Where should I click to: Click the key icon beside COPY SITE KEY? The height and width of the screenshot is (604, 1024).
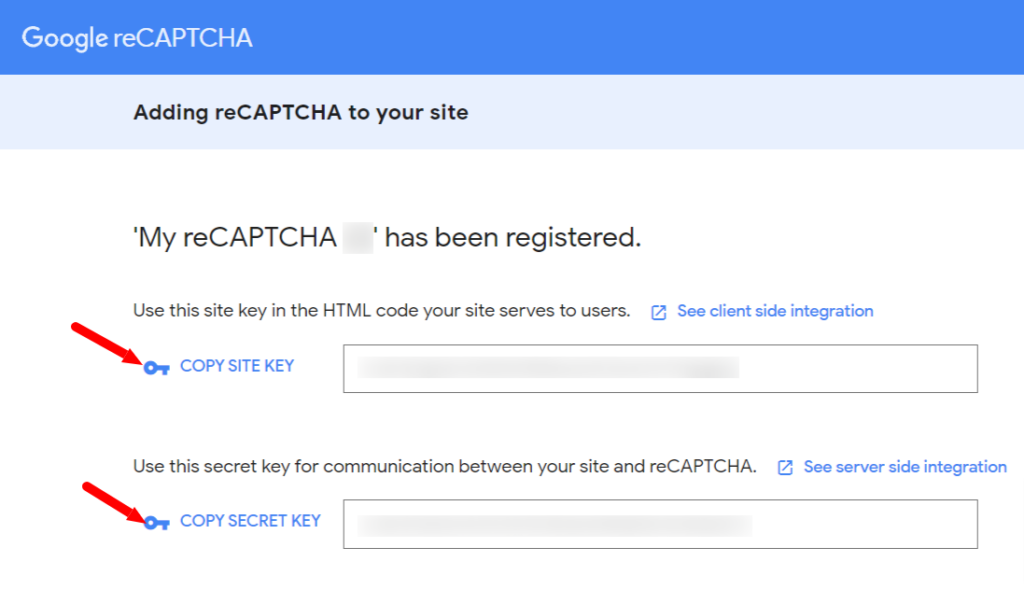157,368
